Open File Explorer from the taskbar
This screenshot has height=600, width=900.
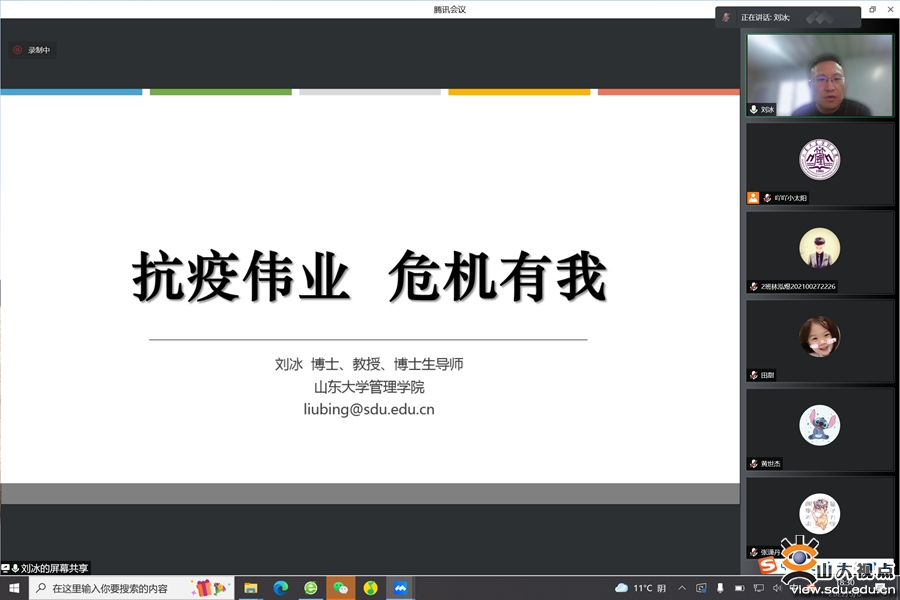(251, 588)
